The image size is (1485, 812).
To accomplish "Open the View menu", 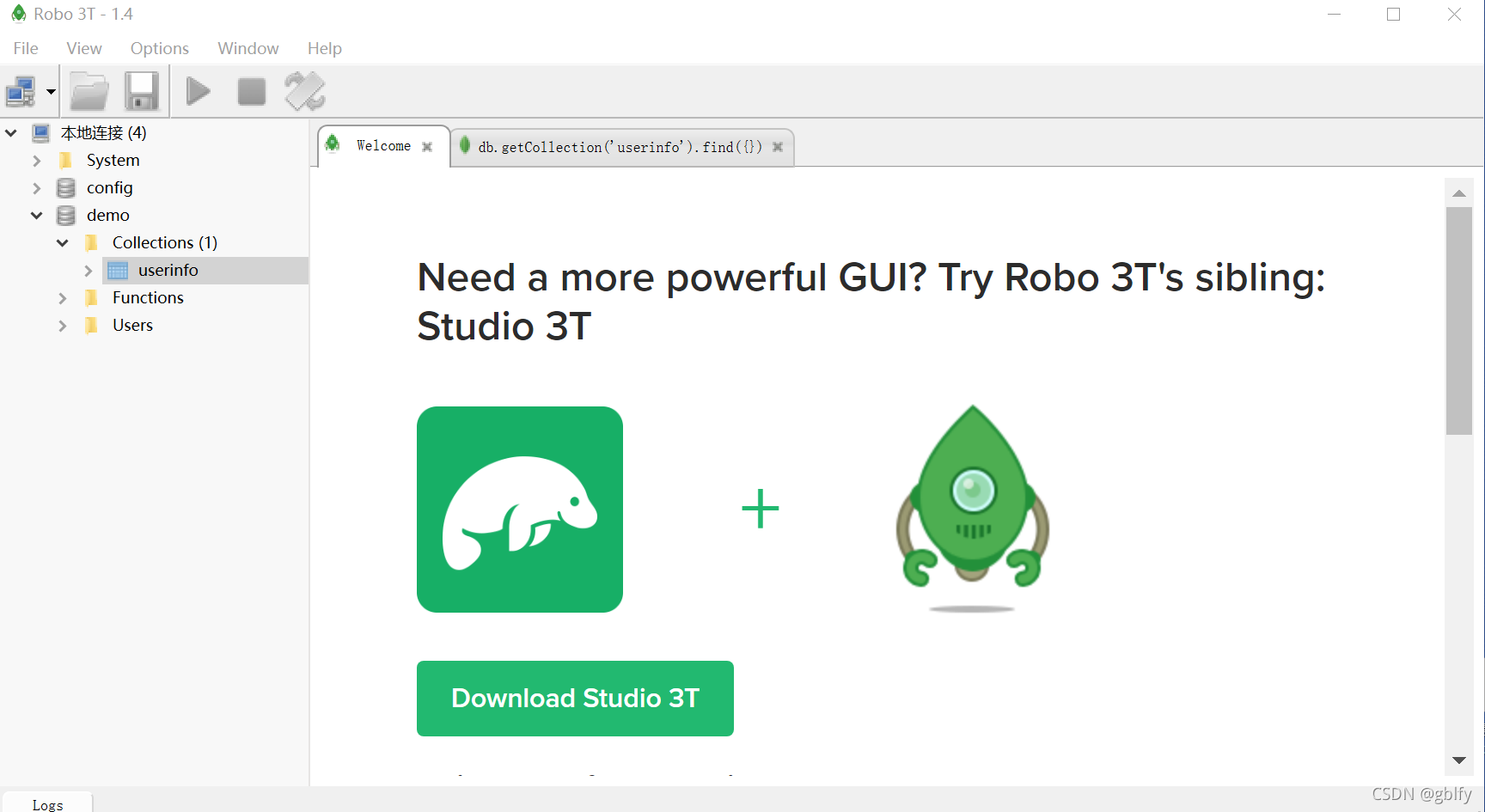I will (x=84, y=48).
